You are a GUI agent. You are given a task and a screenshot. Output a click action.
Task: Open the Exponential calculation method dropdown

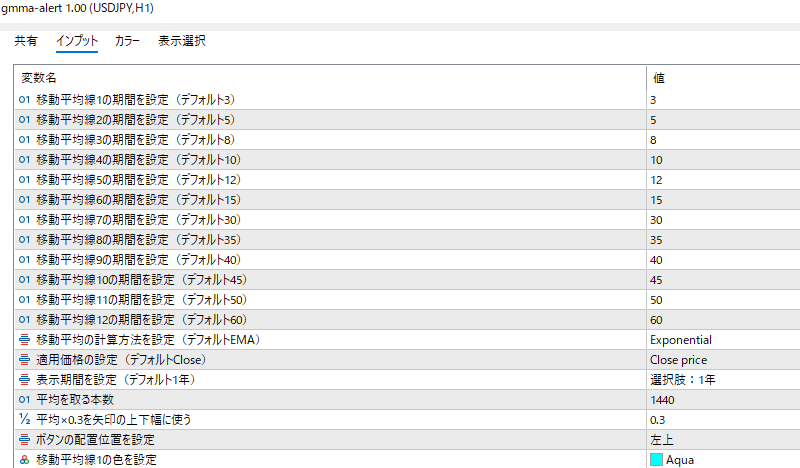pos(720,339)
